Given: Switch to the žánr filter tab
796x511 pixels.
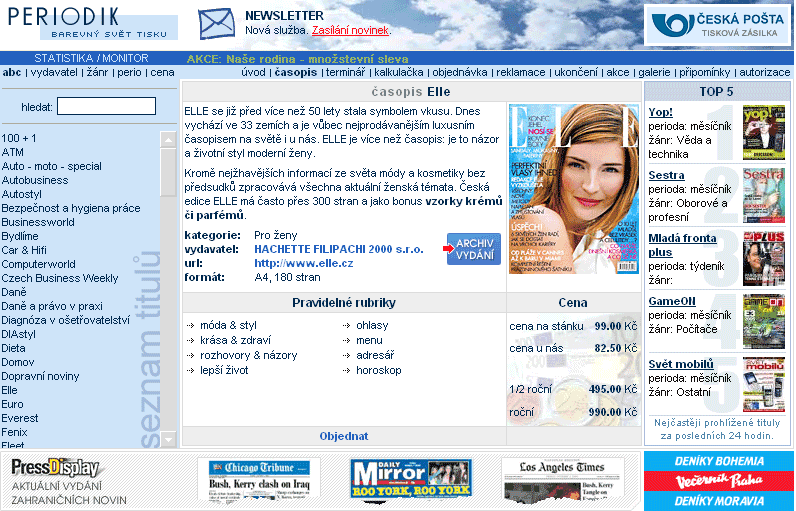Looking at the screenshot, I should pos(95,72).
